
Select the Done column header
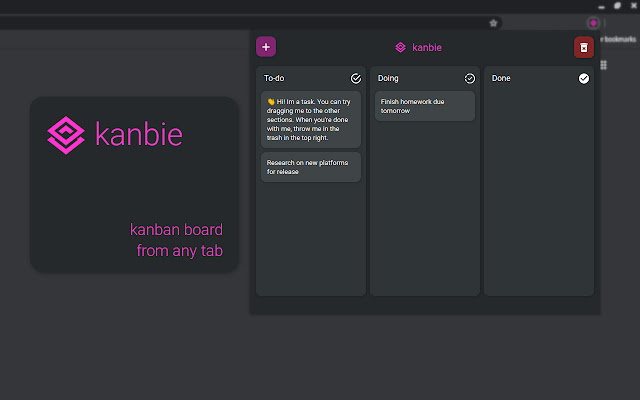(x=501, y=78)
